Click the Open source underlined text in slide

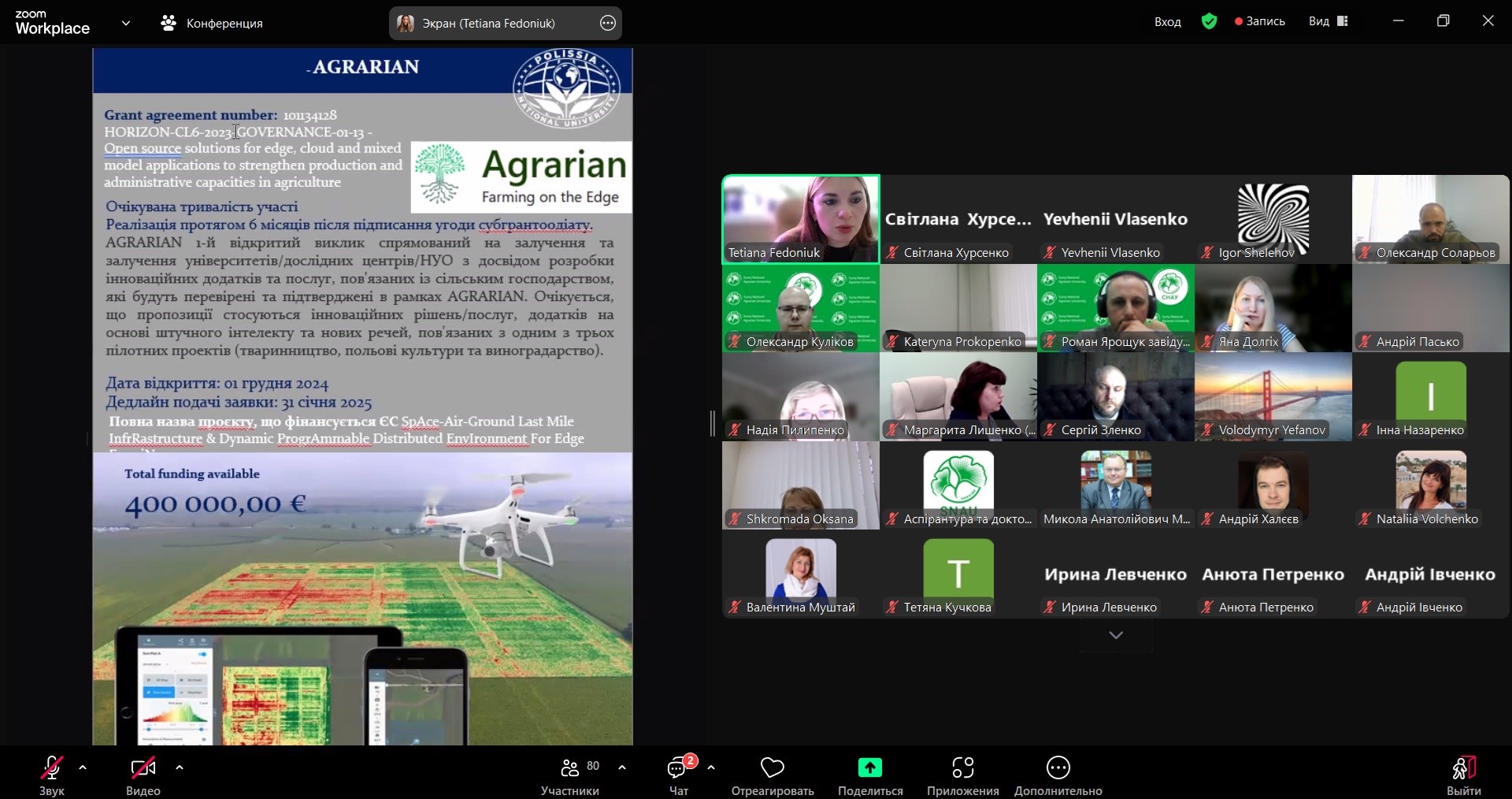pos(143,148)
